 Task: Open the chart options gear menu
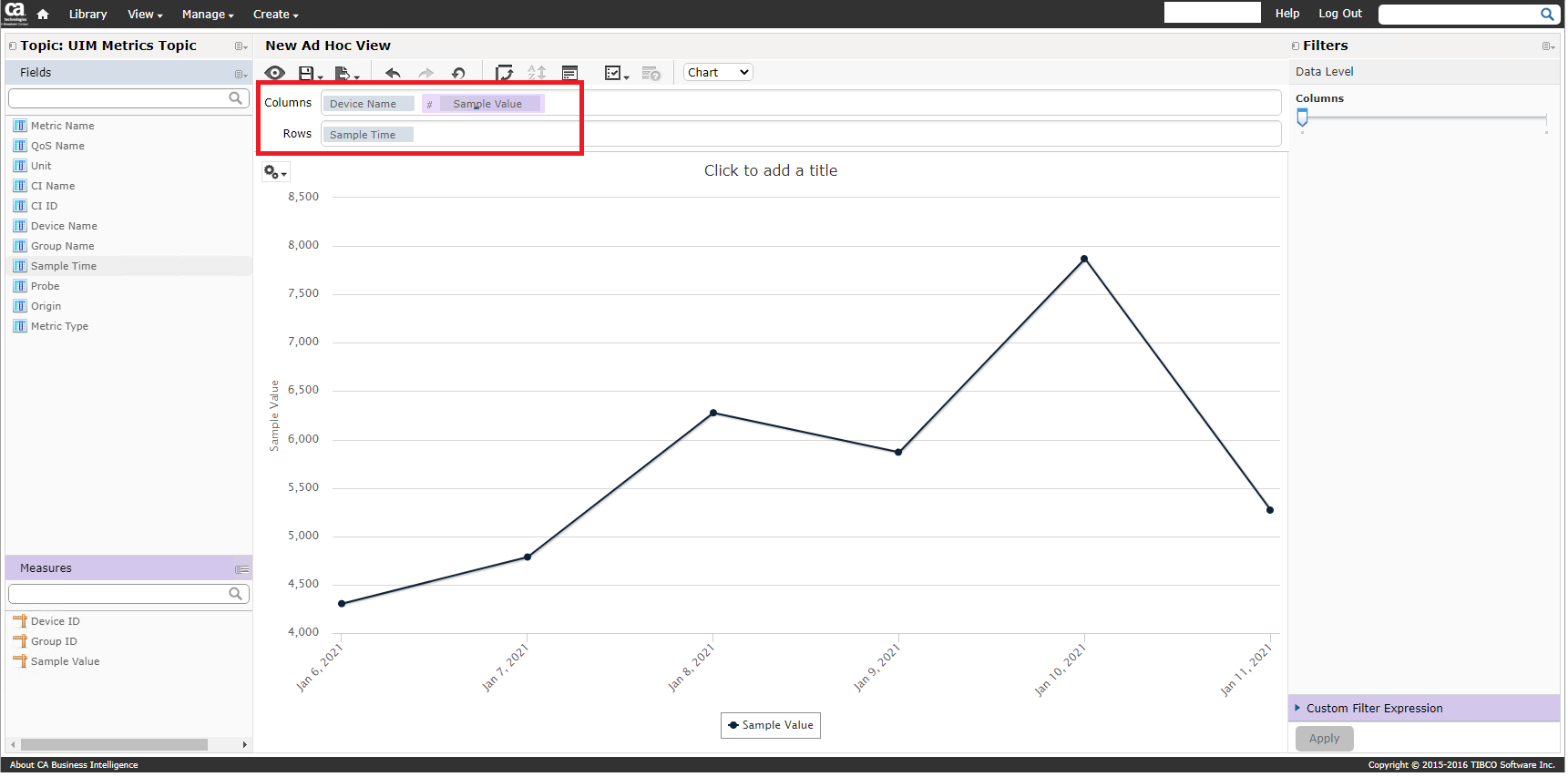(274, 171)
